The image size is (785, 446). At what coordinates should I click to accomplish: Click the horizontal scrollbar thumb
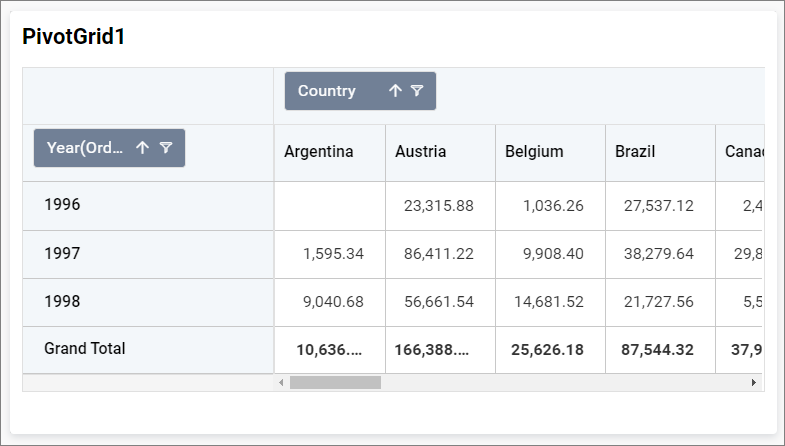(x=335, y=383)
